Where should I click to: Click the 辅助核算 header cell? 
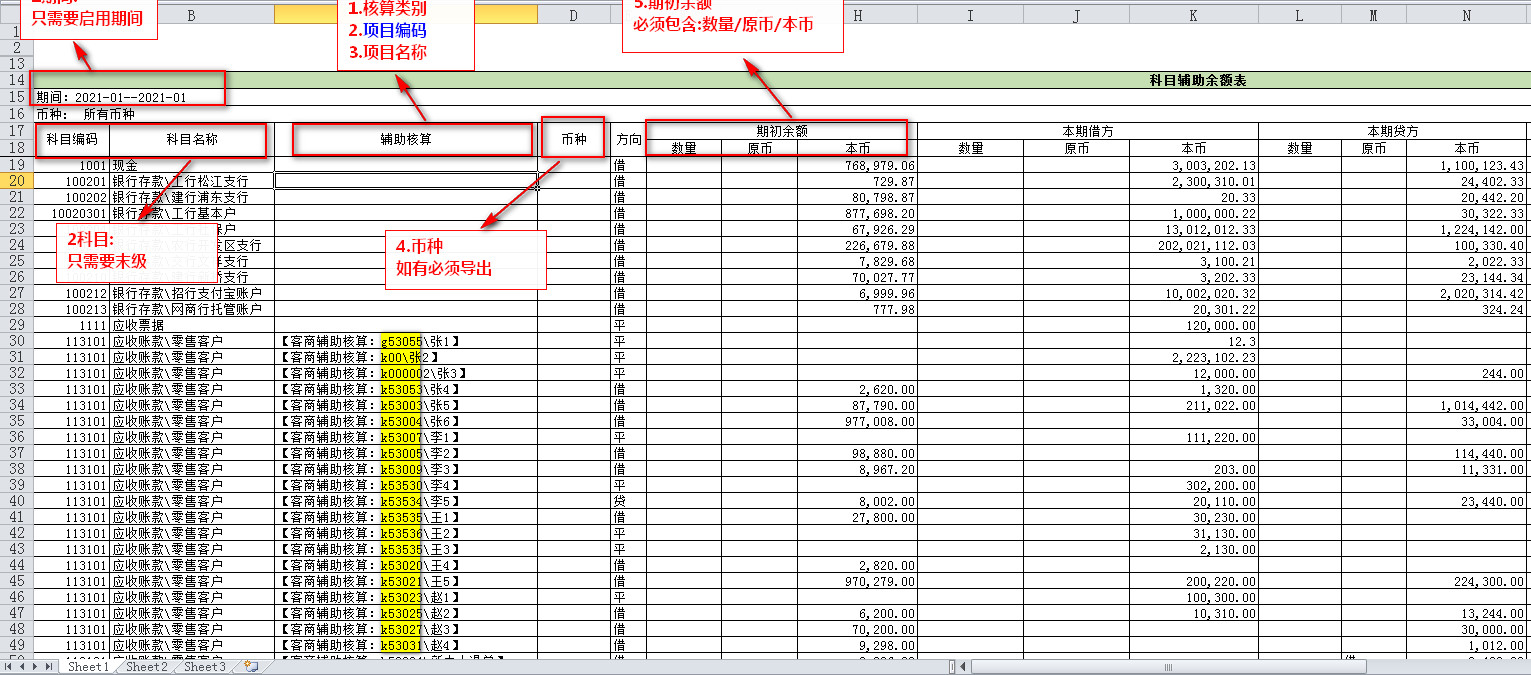[x=411, y=140]
